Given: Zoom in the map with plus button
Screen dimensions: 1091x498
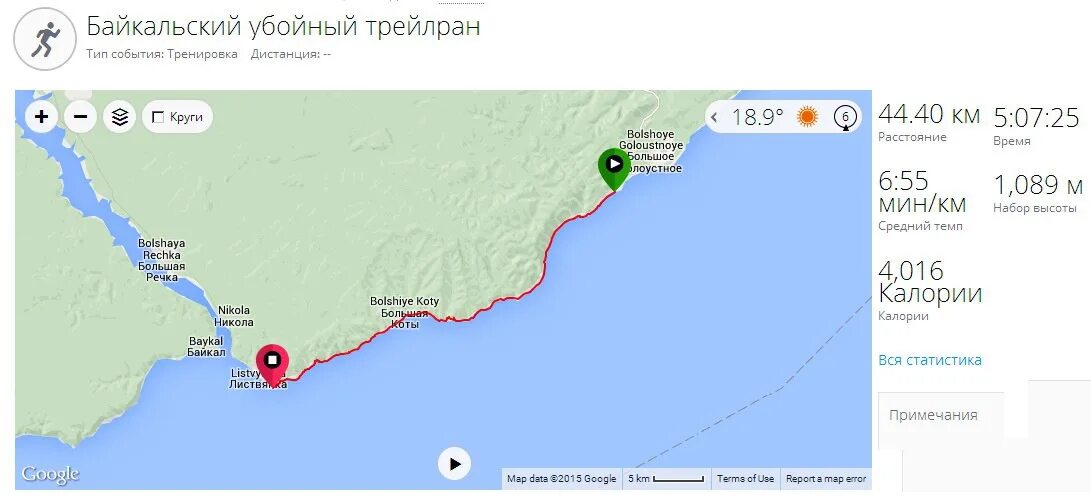Looking at the screenshot, I should coord(41,117).
